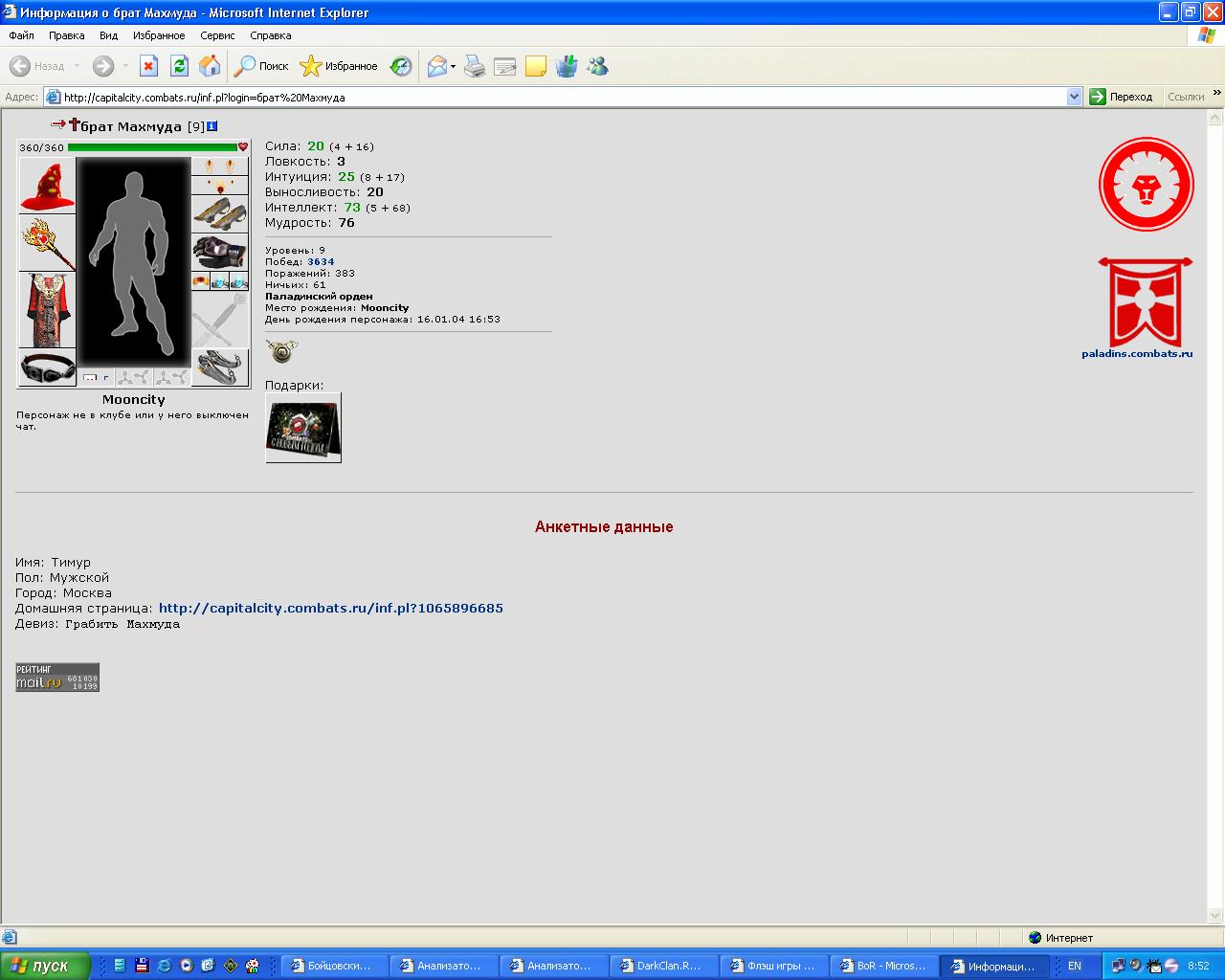The height and width of the screenshot is (980, 1225).
Task: Click the red gem ring item
Action: tap(200, 281)
